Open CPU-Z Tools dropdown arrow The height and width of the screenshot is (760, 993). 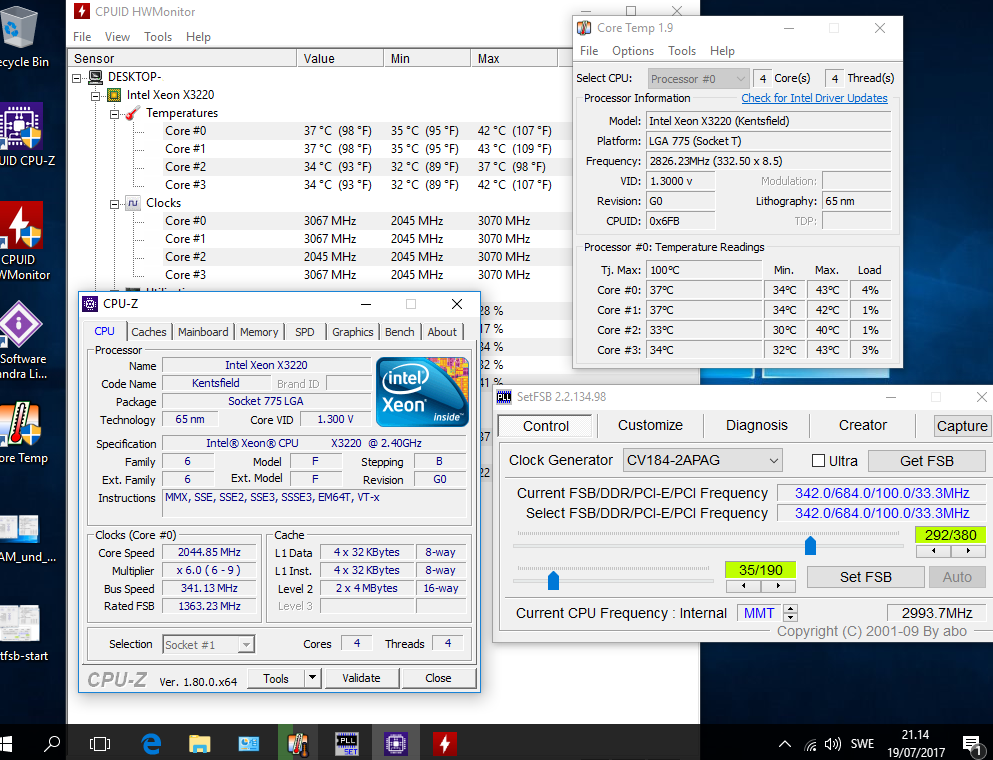[312, 678]
